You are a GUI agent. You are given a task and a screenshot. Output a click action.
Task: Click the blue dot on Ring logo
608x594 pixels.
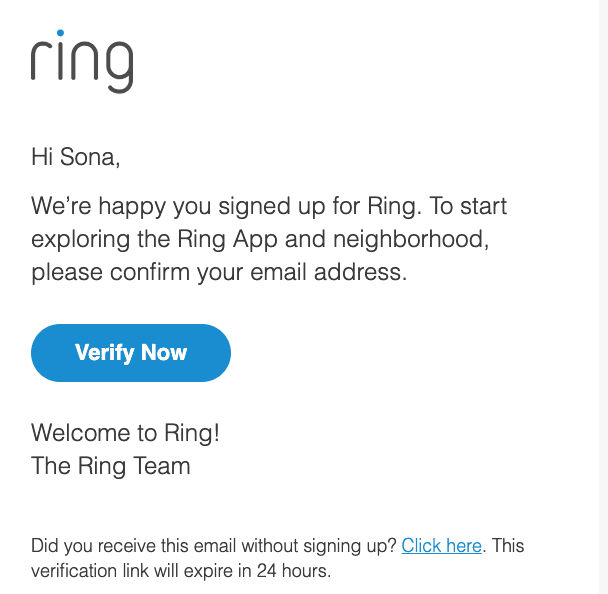pyautogui.click(x=59, y=35)
